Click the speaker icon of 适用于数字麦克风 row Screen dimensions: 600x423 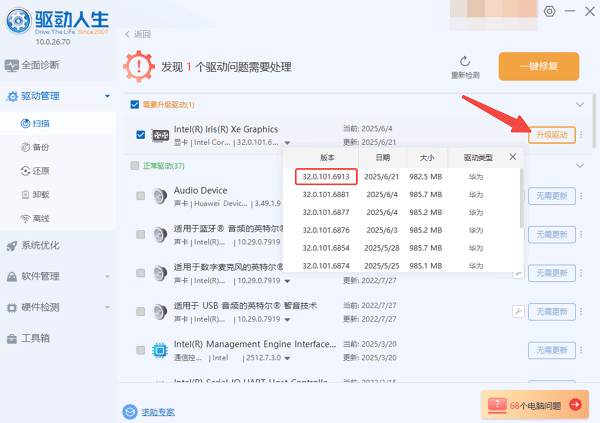point(160,273)
